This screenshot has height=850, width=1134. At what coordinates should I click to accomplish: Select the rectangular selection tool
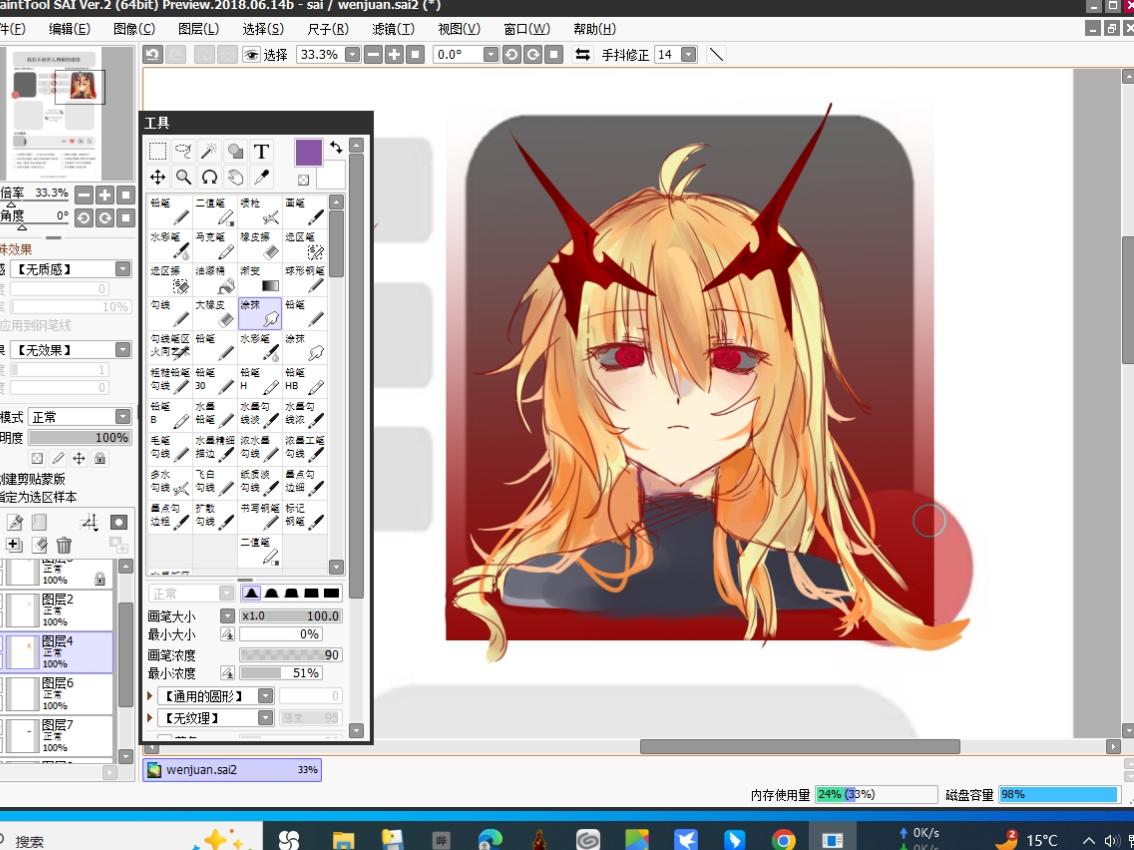pos(158,151)
